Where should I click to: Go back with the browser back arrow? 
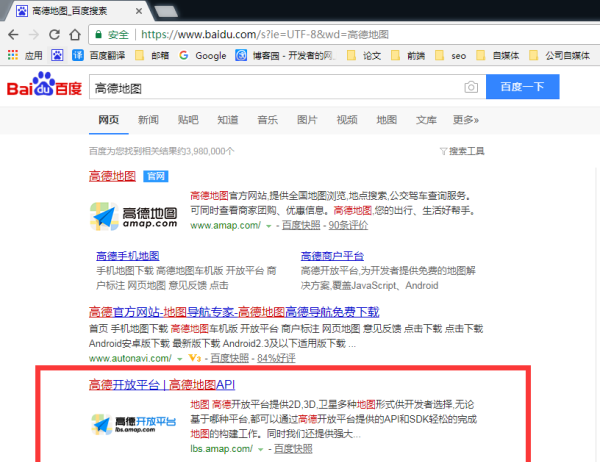(x=13, y=33)
